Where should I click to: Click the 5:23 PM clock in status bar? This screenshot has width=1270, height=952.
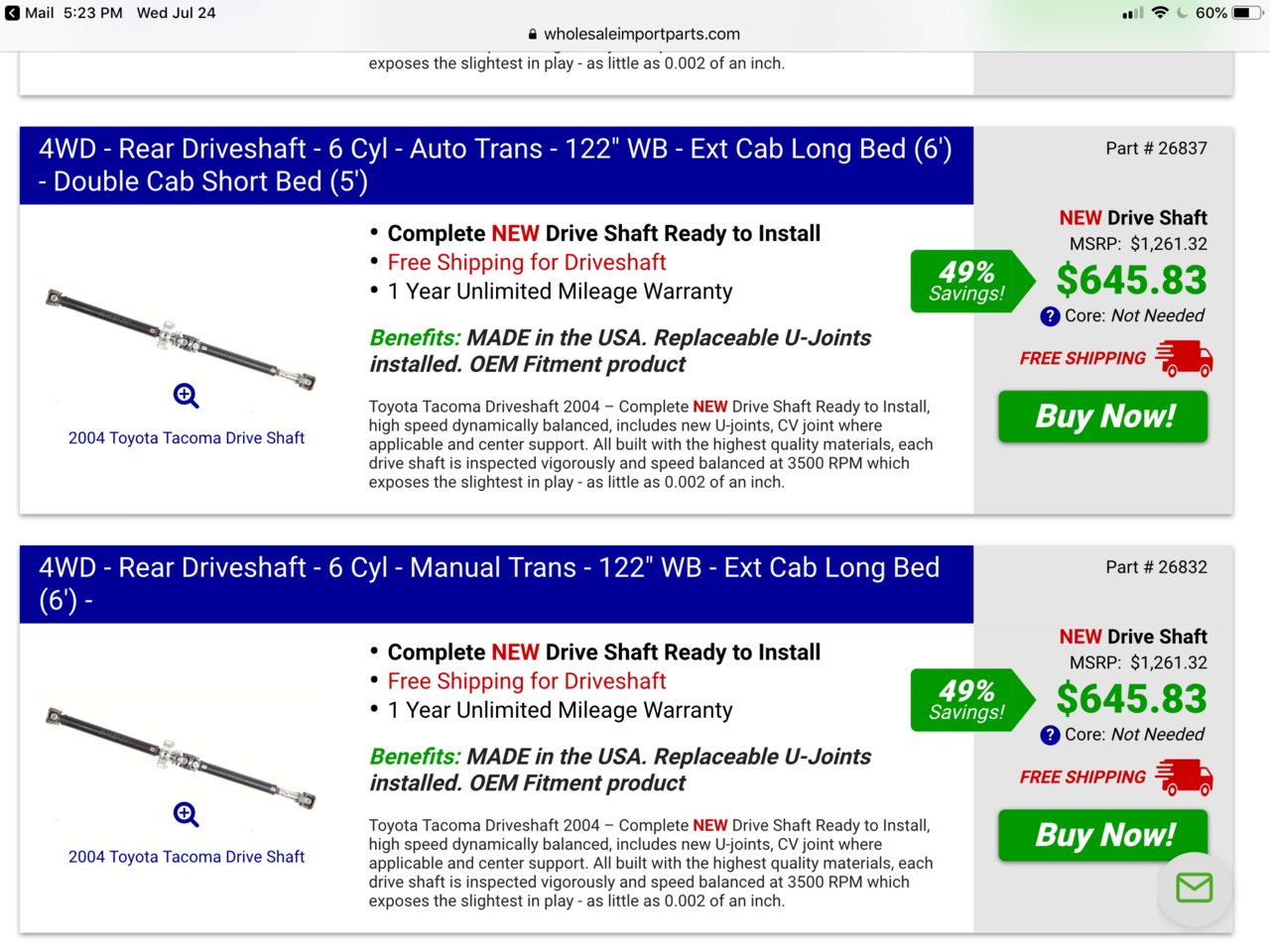(x=92, y=13)
